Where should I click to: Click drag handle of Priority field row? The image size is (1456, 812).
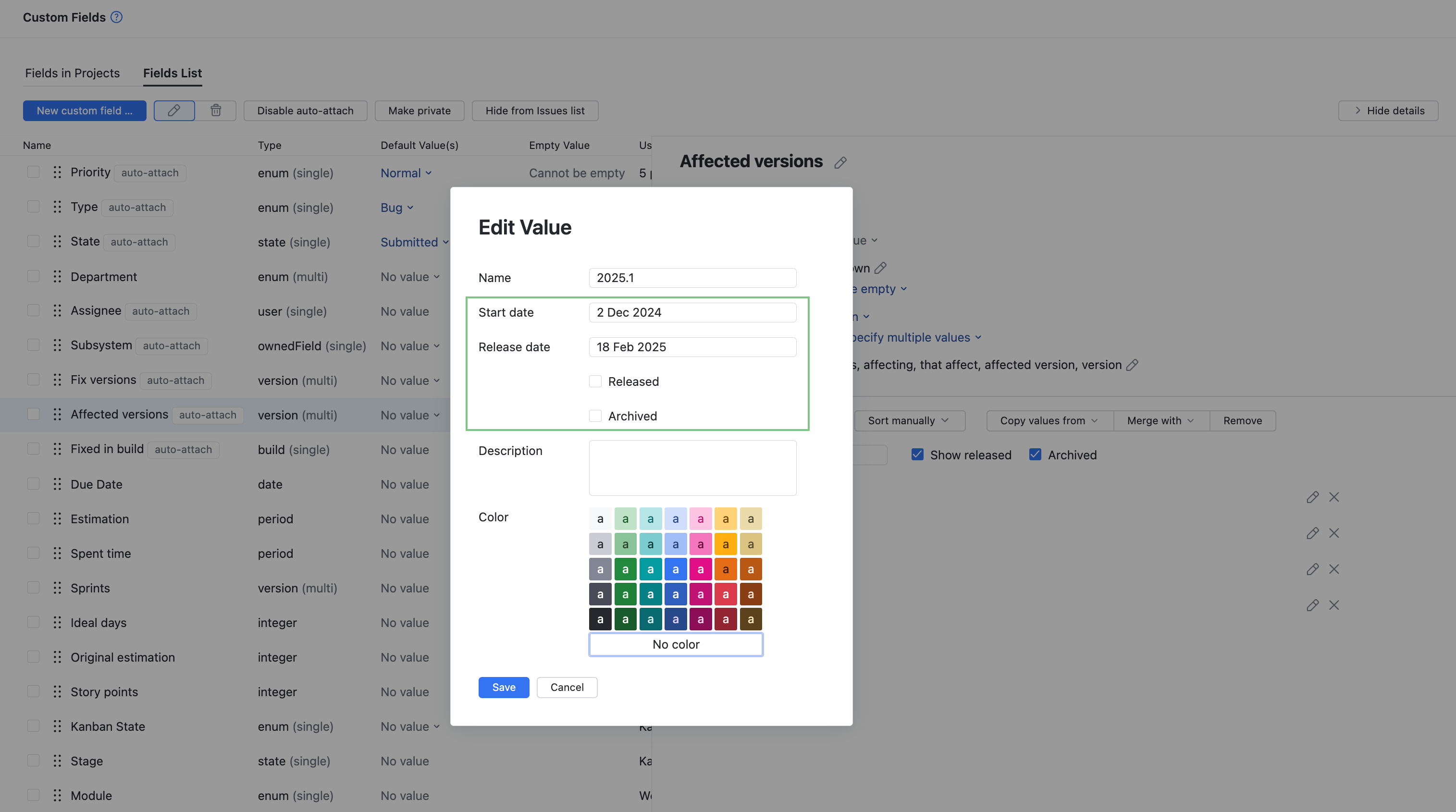pos(57,172)
